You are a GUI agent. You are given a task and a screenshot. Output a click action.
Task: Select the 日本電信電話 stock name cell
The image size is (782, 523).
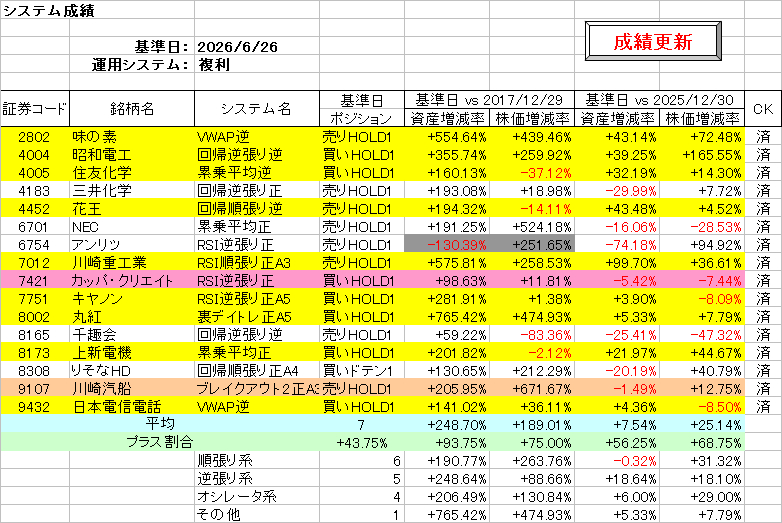click(132, 406)
